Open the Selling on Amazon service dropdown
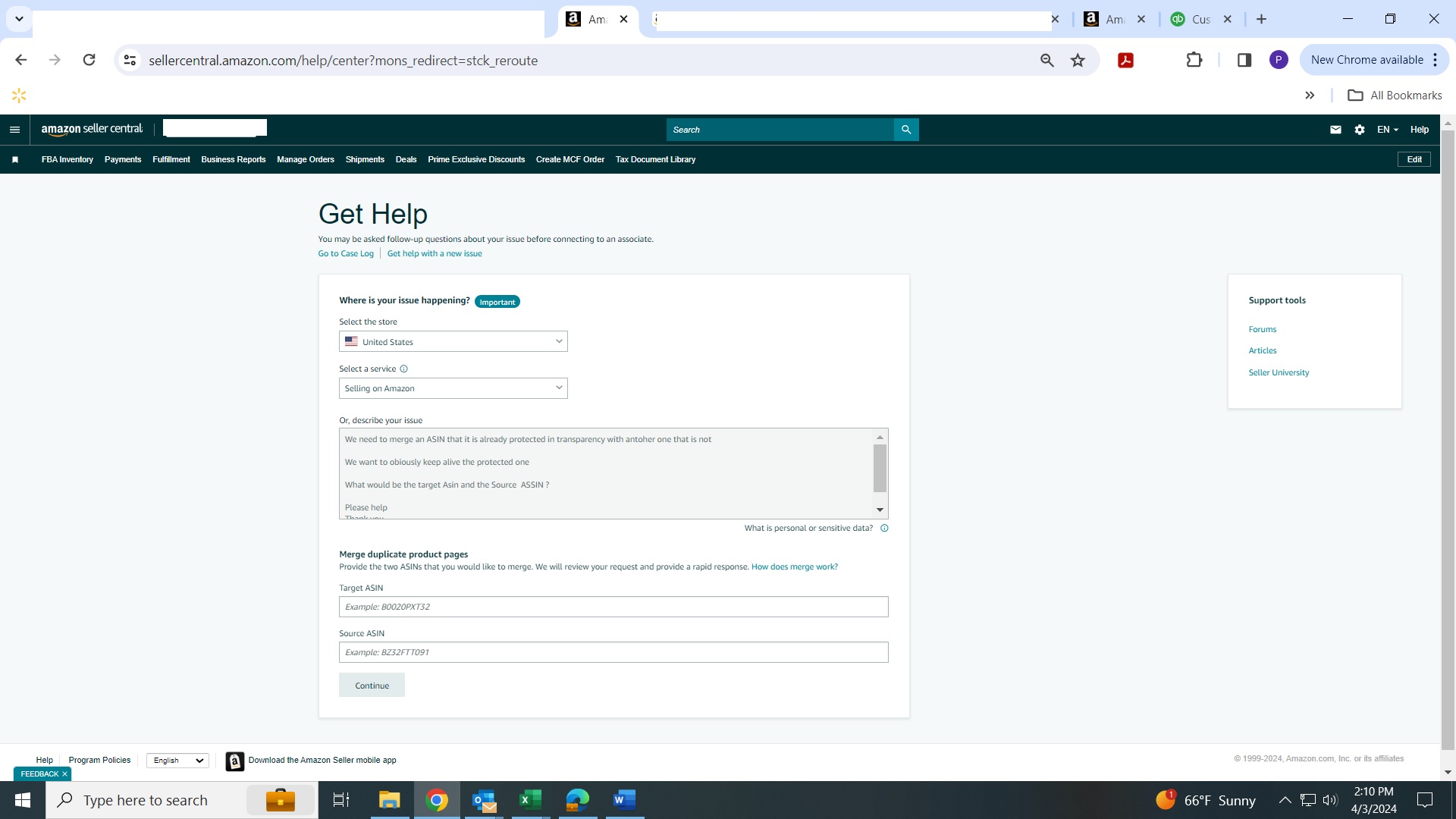This screenshot has height=819, width=1456. [x=453, y=388]
